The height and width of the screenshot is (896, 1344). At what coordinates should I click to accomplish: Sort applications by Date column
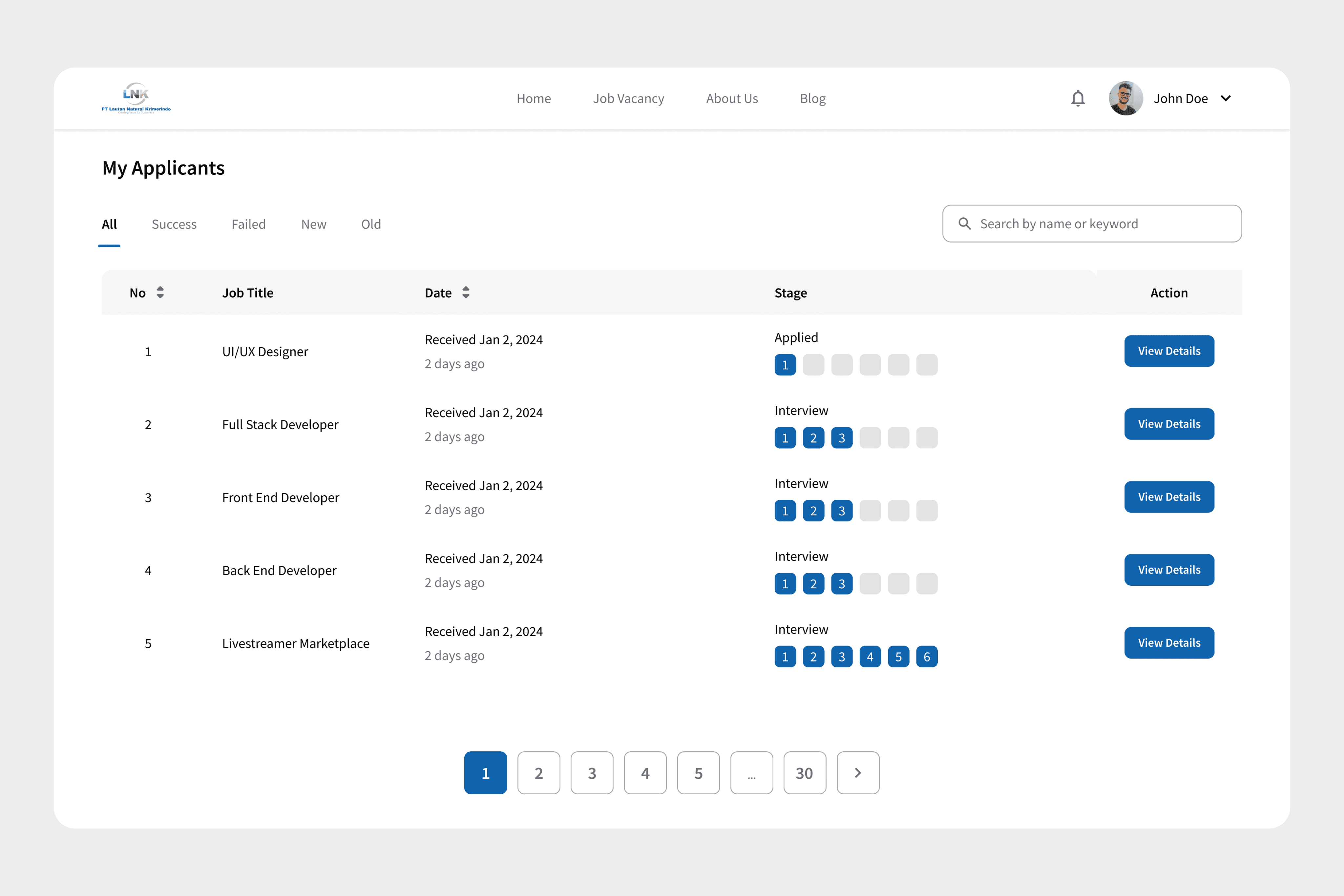pos(466,293)
